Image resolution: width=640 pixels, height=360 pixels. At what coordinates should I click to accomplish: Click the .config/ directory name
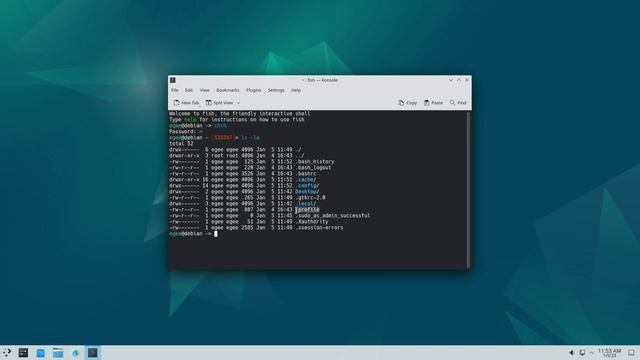307,186
